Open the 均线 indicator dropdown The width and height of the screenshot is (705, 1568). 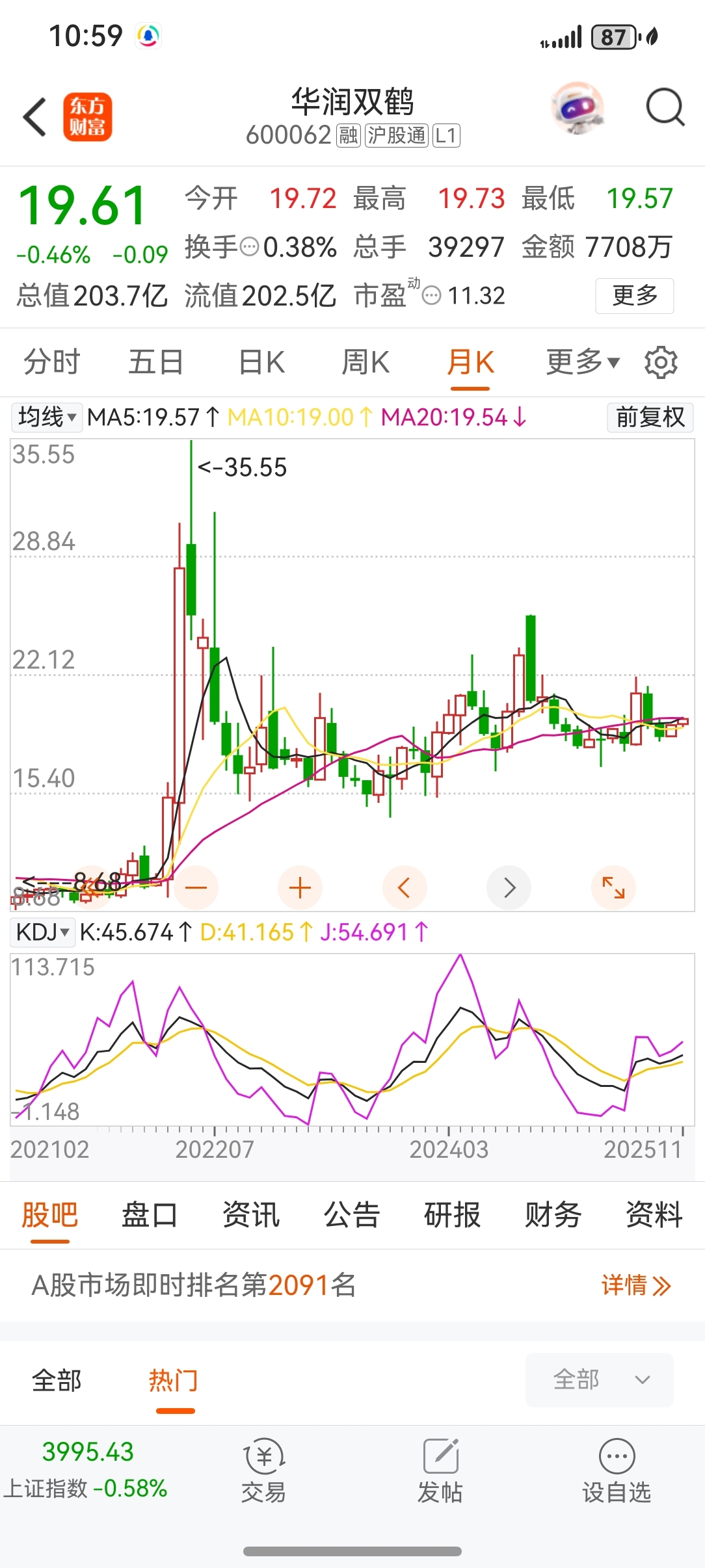point(47,417)
